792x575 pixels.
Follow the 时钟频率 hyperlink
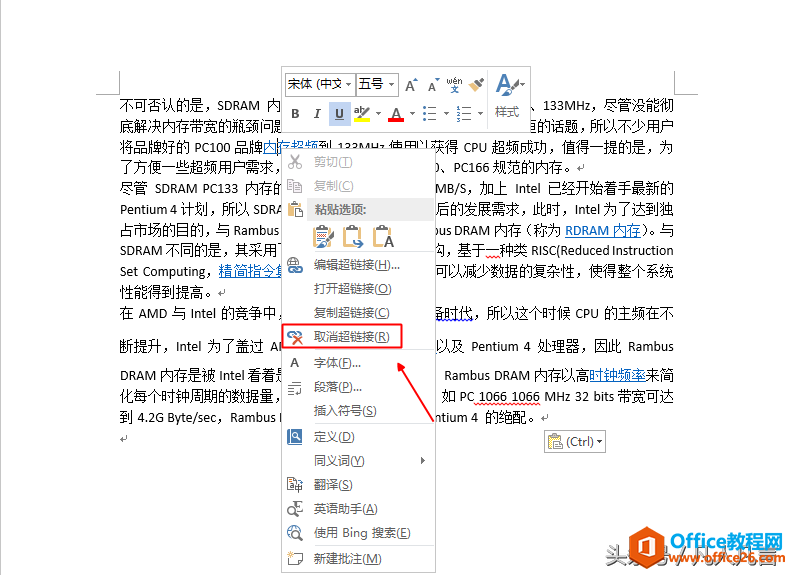[617, 375]
